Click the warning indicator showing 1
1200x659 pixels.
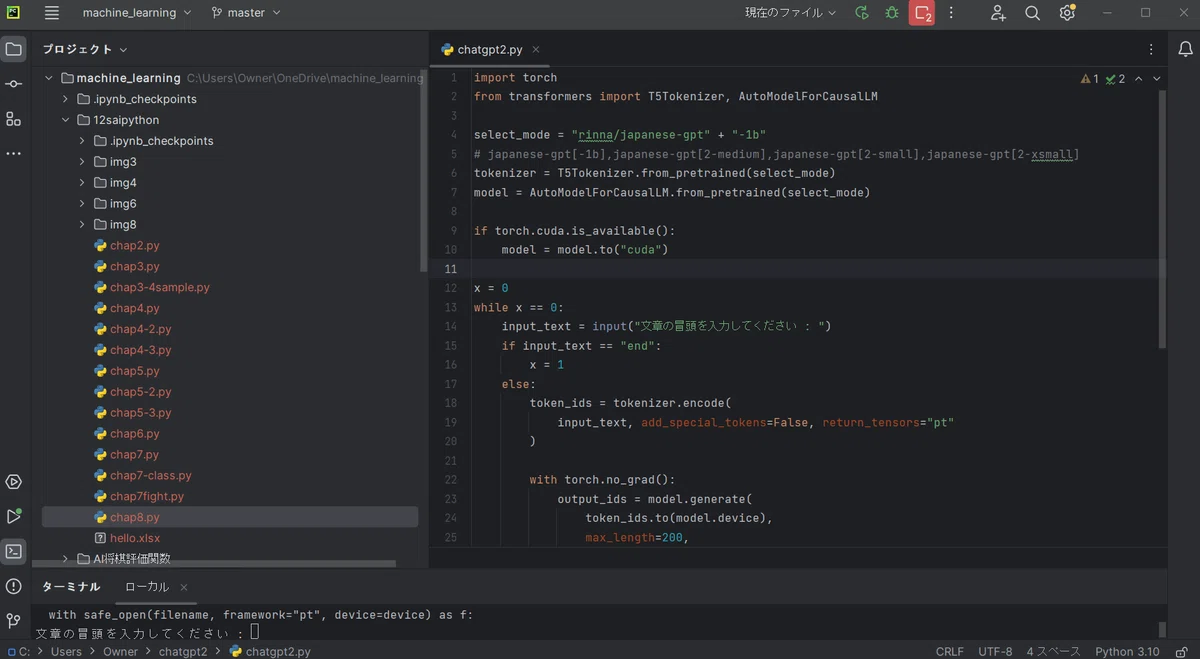click(x=1090, y=79)
